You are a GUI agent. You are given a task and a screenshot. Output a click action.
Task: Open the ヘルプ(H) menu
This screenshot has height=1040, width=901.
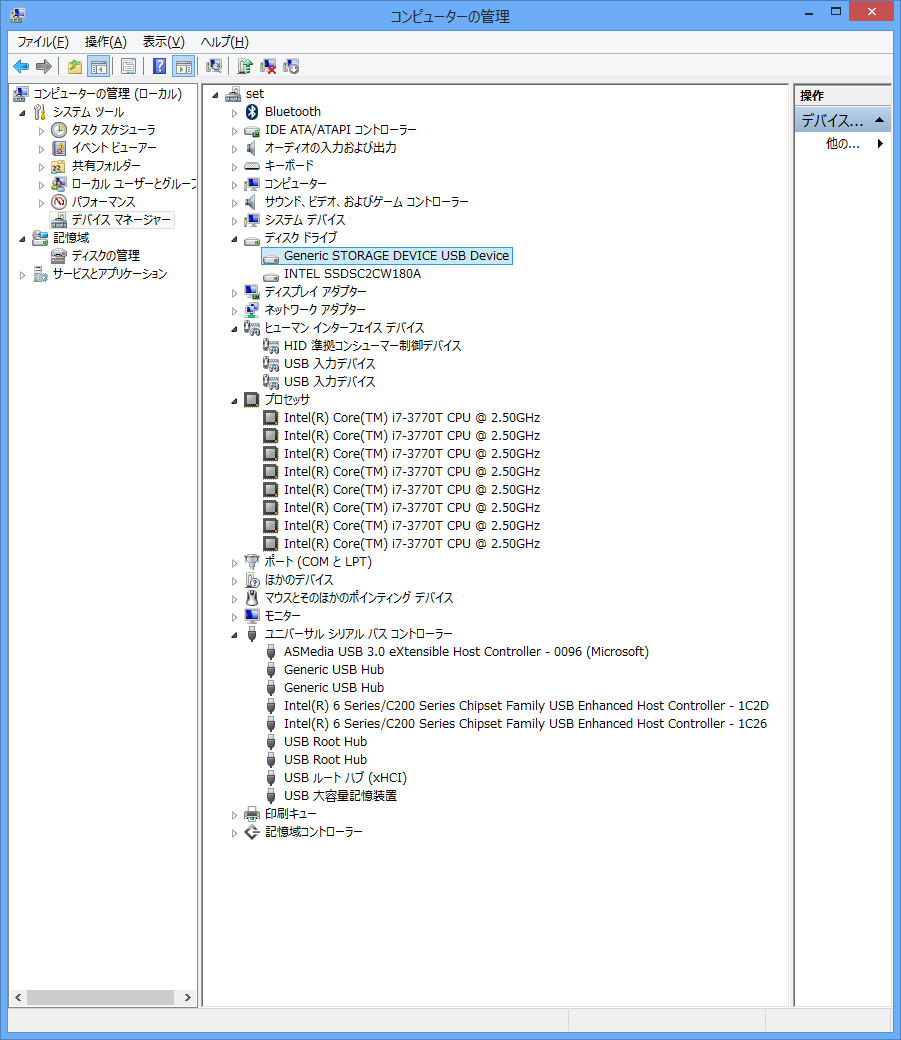(x=225, y=42)
